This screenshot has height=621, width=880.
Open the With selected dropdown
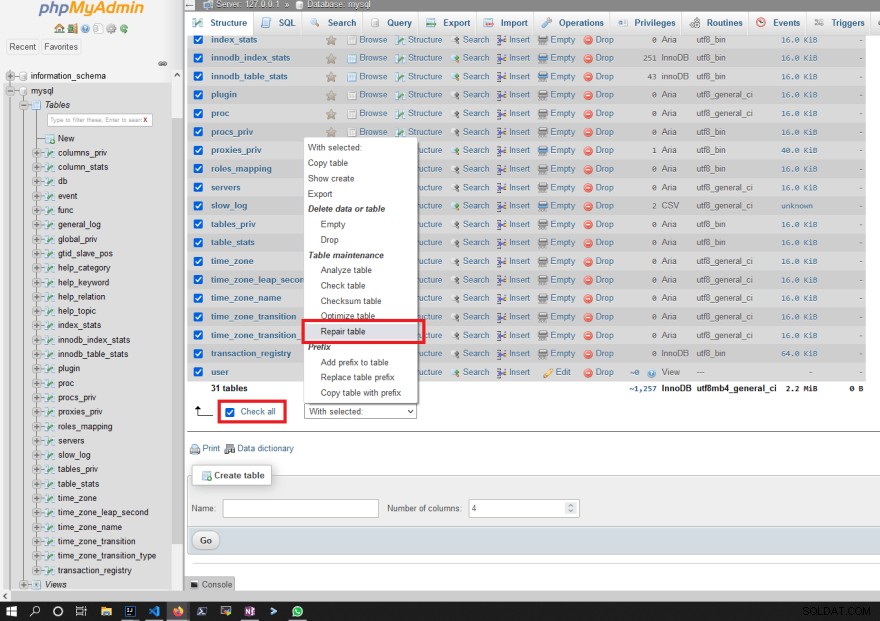click(x=360, y=412)
